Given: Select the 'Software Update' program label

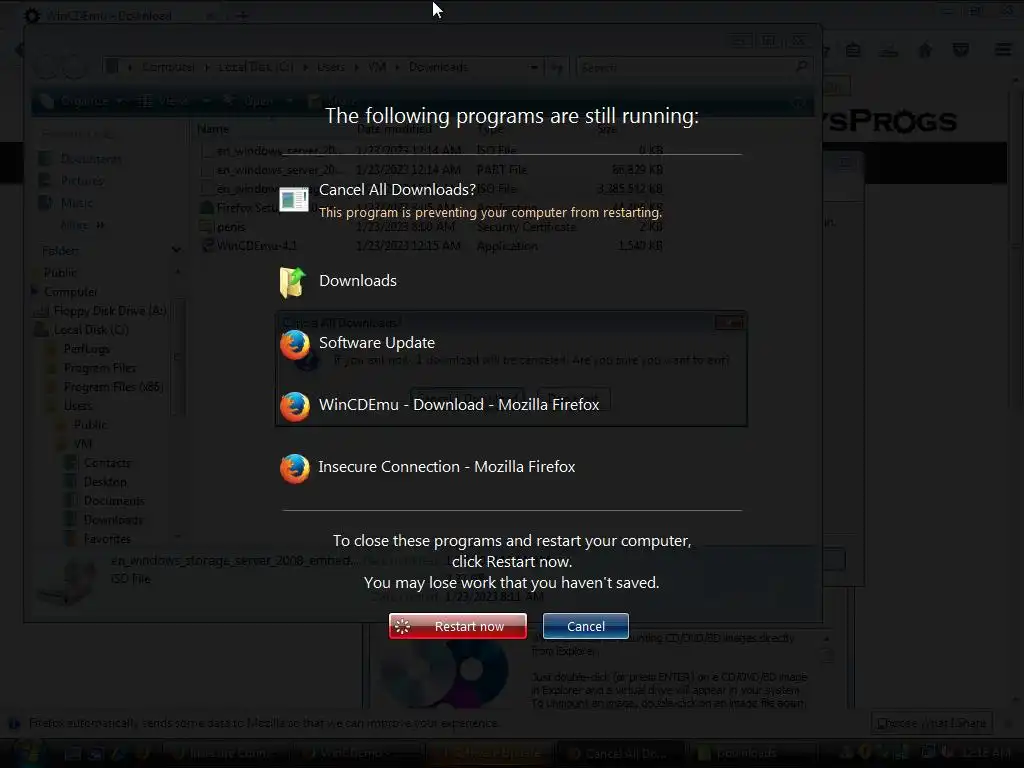Looking at the screenshot, I should click(377, 343).
